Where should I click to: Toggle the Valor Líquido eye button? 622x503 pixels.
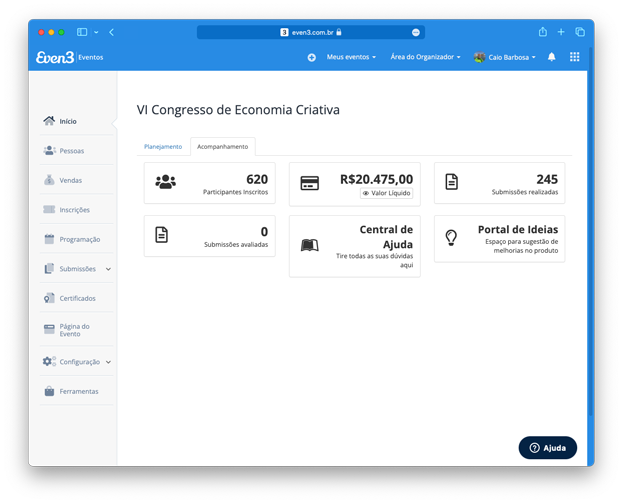coord(387,193)
